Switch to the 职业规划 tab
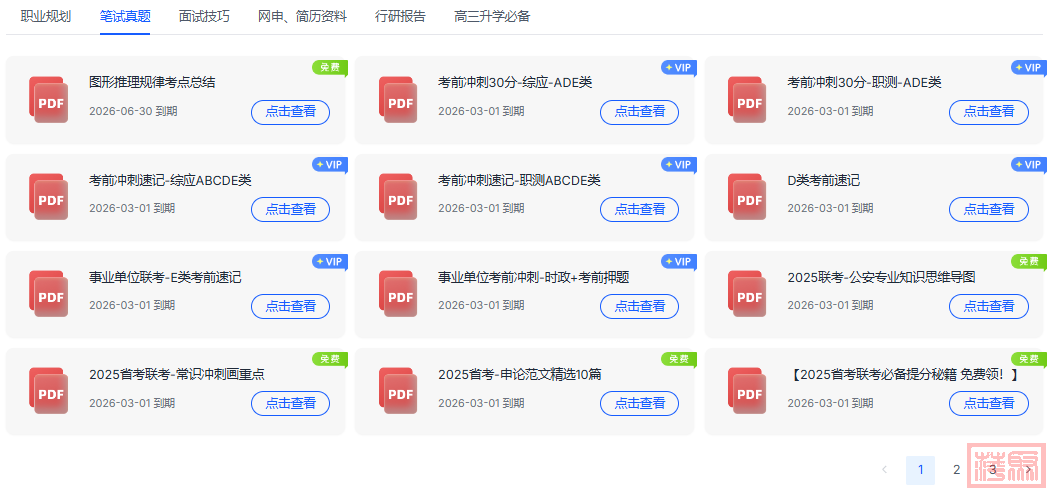 click(46, 16)
